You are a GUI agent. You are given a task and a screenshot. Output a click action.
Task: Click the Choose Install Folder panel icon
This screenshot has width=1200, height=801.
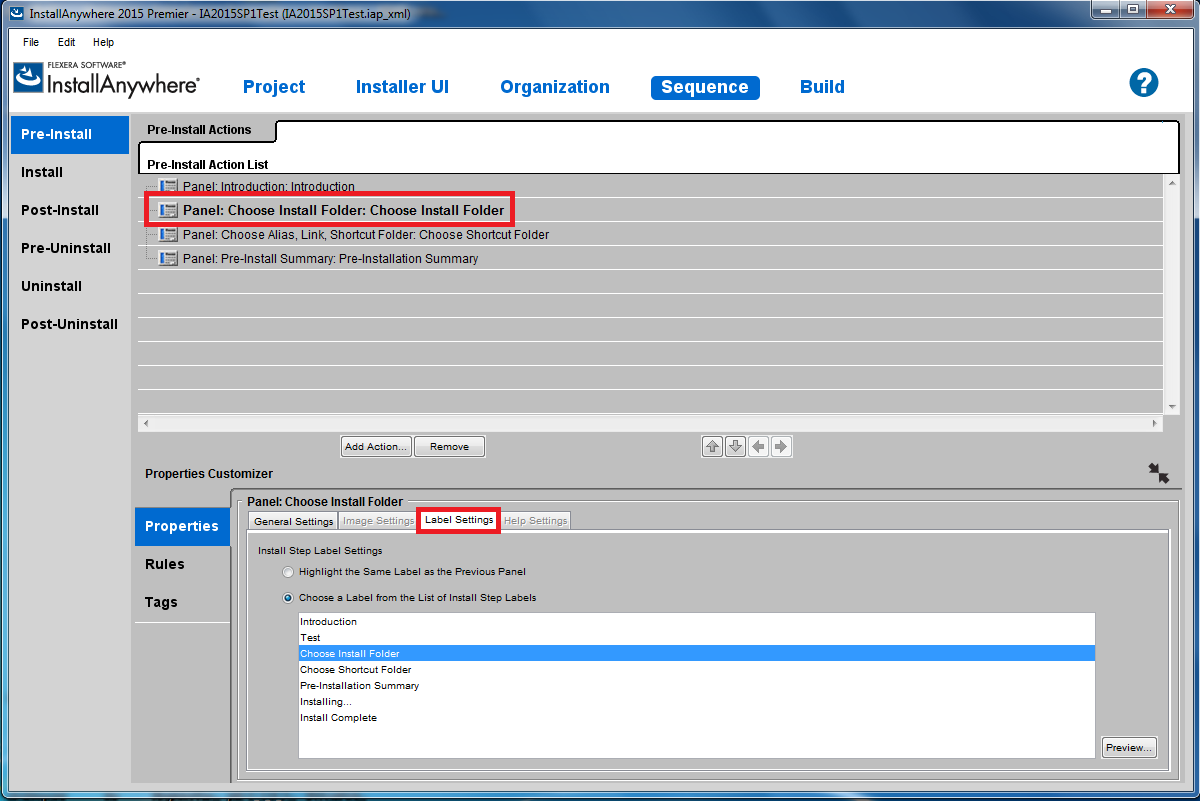(169, 210)
